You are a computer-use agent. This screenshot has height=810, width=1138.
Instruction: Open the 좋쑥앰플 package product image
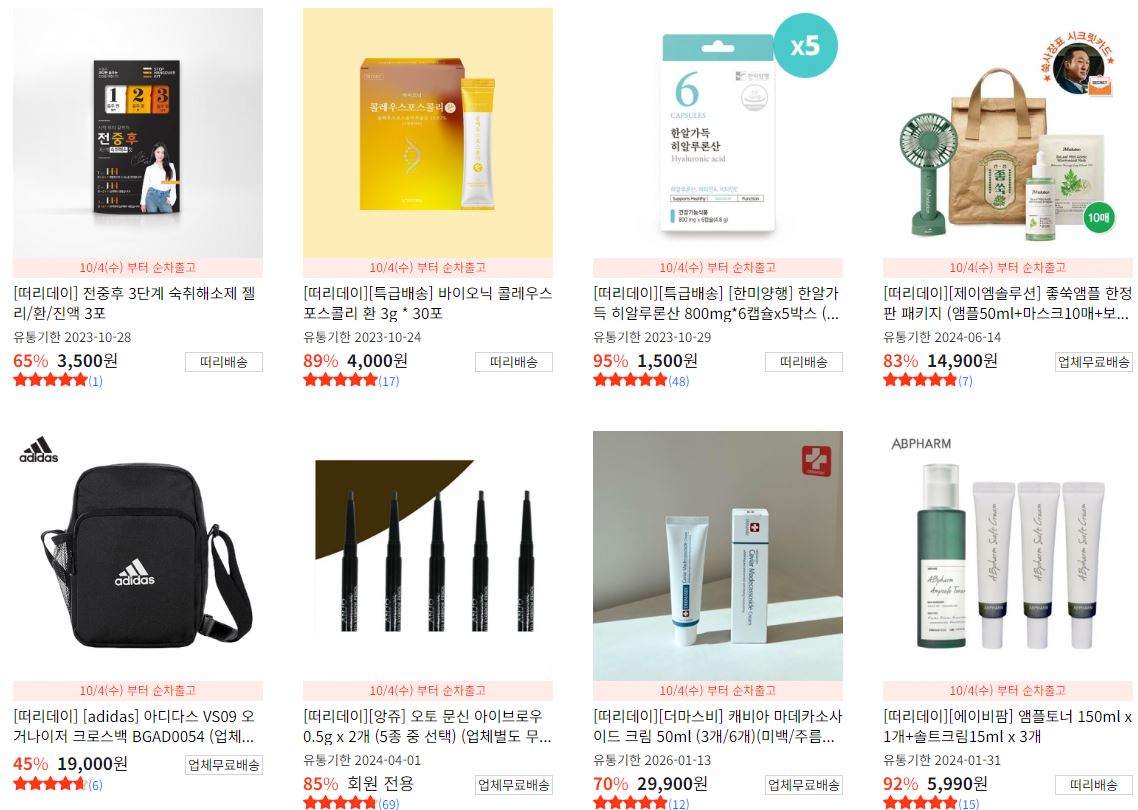click(1007, 133)
